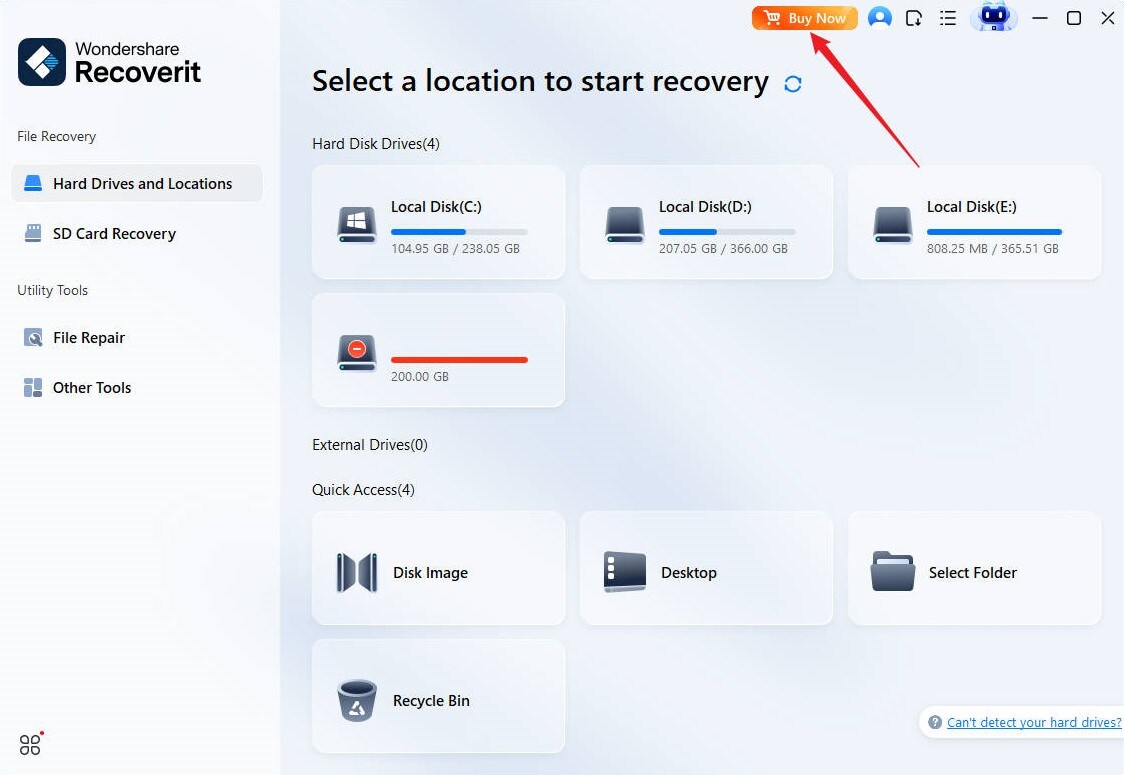Viewport: 1124px width, 775px height.
Task: Open the recovery list icon in the titlebar
Action: tap(947, 18)
